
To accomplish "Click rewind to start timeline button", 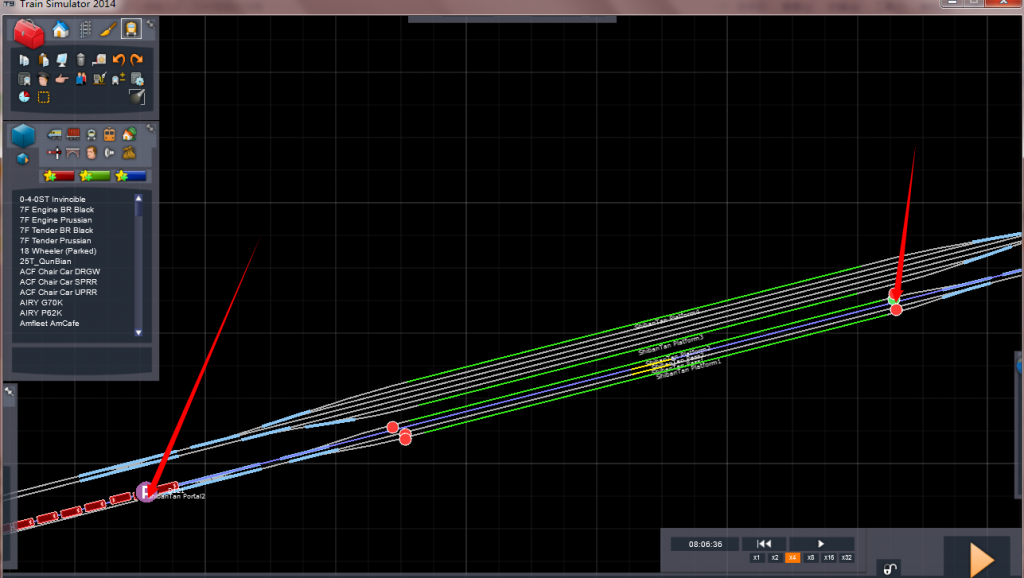I will 763,544.
